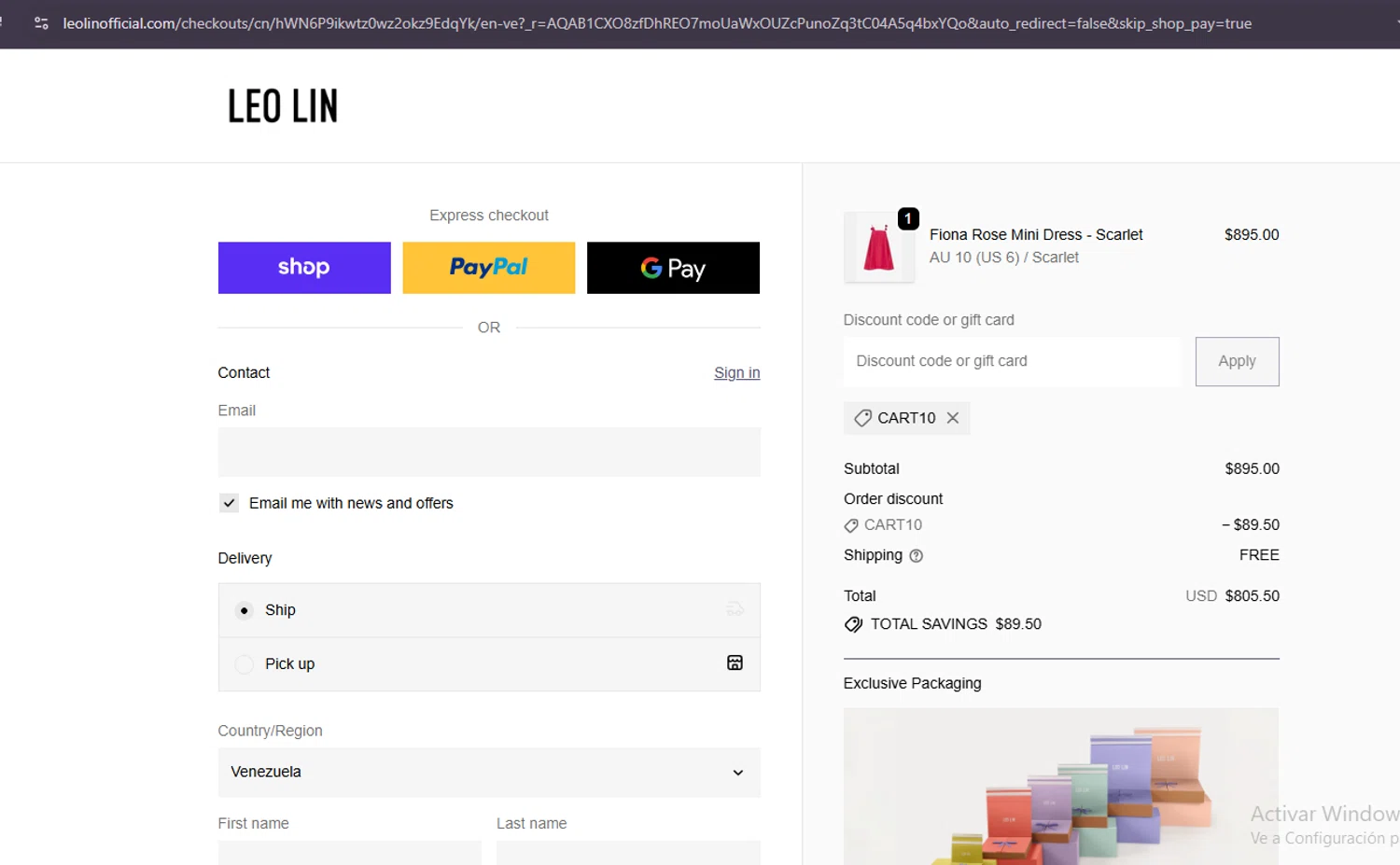1400x865 pixels.
Task: Click the FREE shipping value
Action: click(x=1259, y=555)
